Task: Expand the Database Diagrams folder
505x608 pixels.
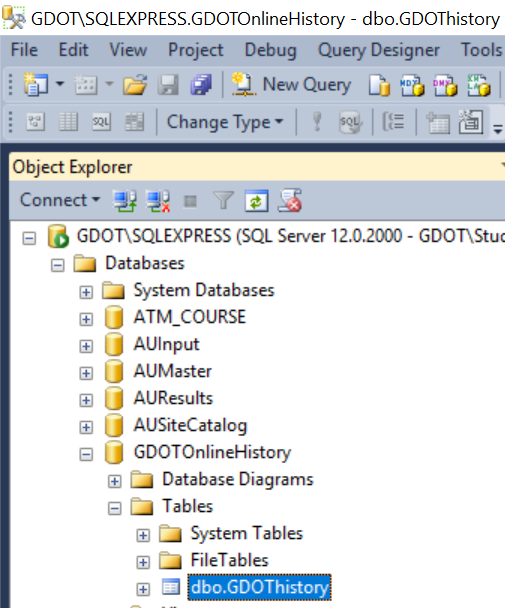Action: pyautogui.click(x=114, y=481)
